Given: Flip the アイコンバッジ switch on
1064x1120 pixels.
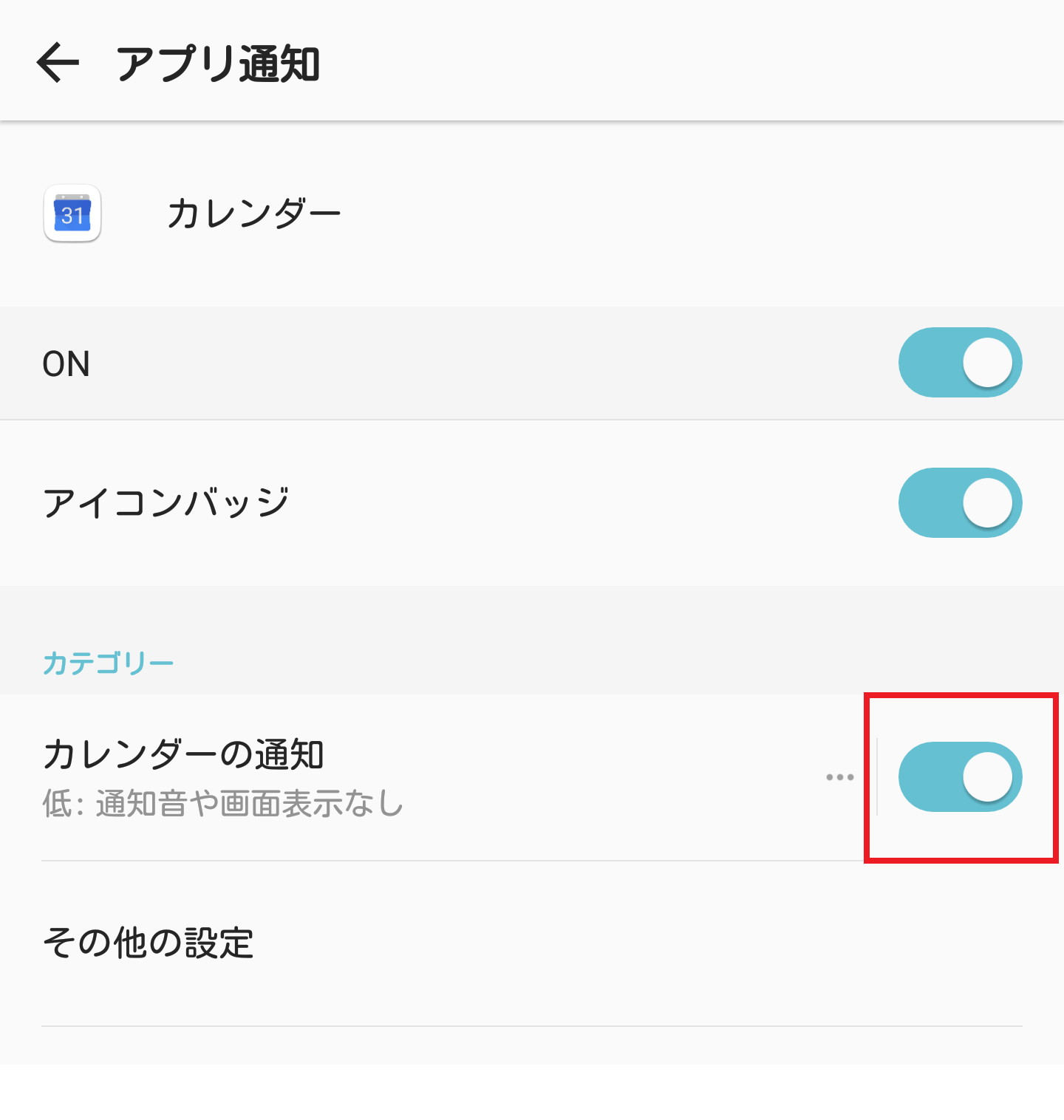Looking at the screenshot, I should point(959,502).
